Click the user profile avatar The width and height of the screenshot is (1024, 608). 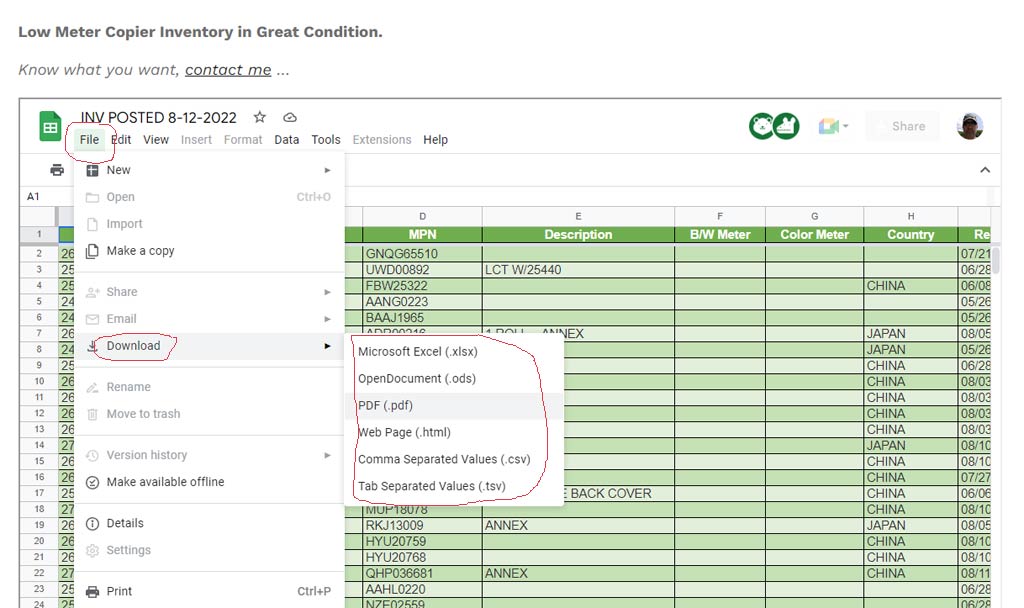click(969, 126)
